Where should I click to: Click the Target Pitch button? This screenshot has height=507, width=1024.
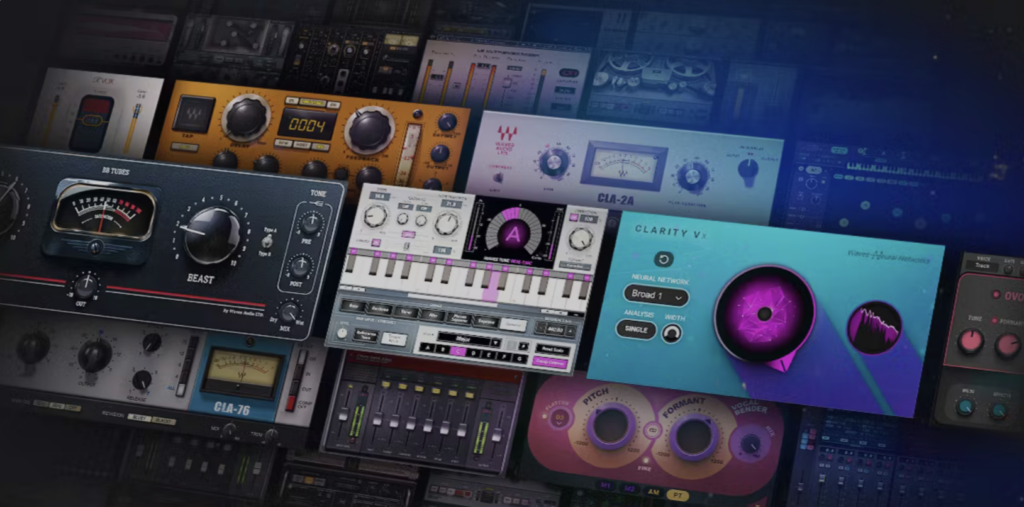pyautogui.click(x=394, y=340)
